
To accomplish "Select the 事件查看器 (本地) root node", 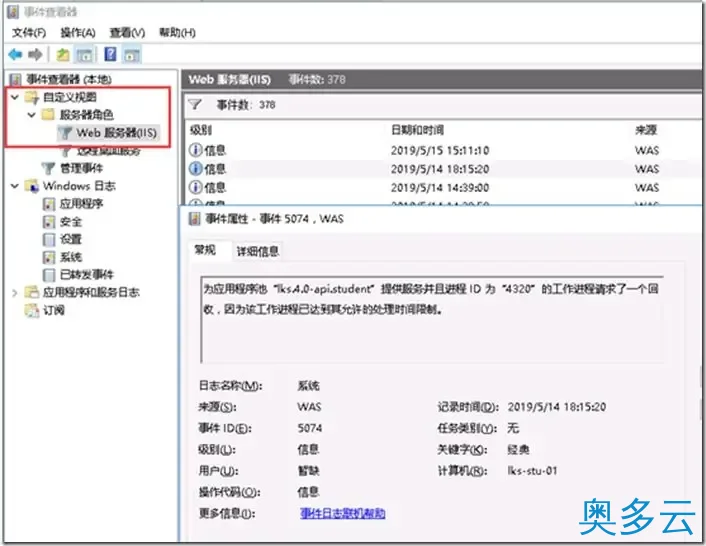I will tap(68, 79).
